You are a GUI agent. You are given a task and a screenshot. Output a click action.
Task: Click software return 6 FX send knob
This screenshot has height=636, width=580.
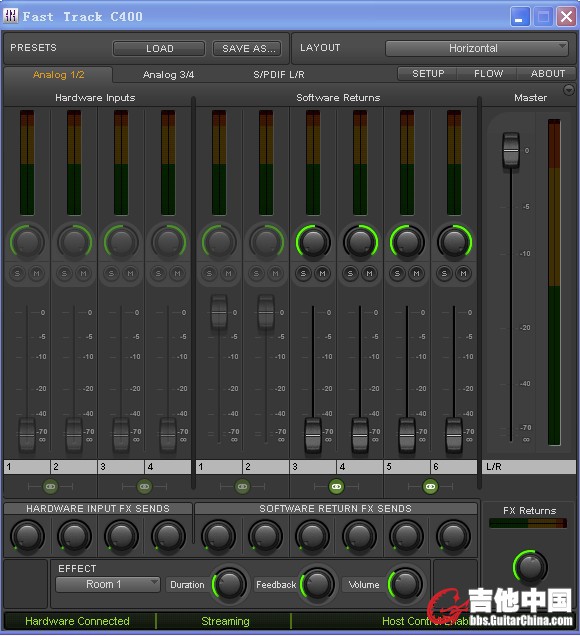coord(453,536)
